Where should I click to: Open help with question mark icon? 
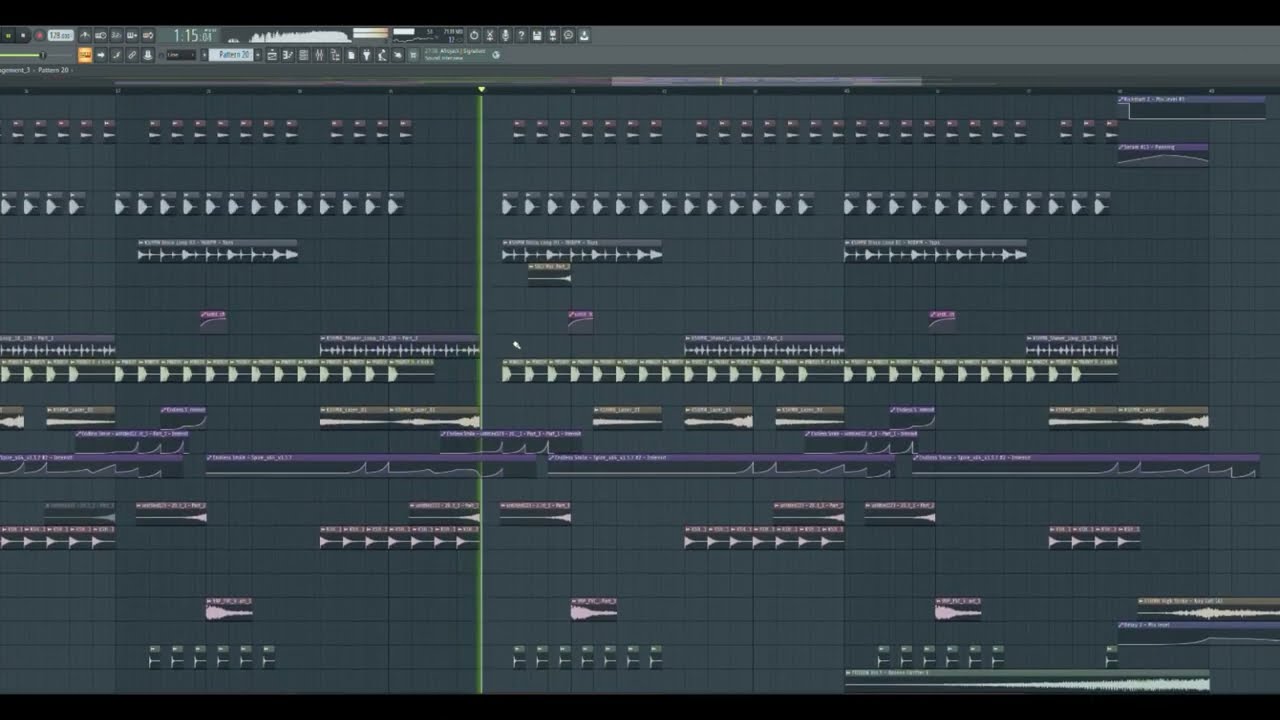521,35
